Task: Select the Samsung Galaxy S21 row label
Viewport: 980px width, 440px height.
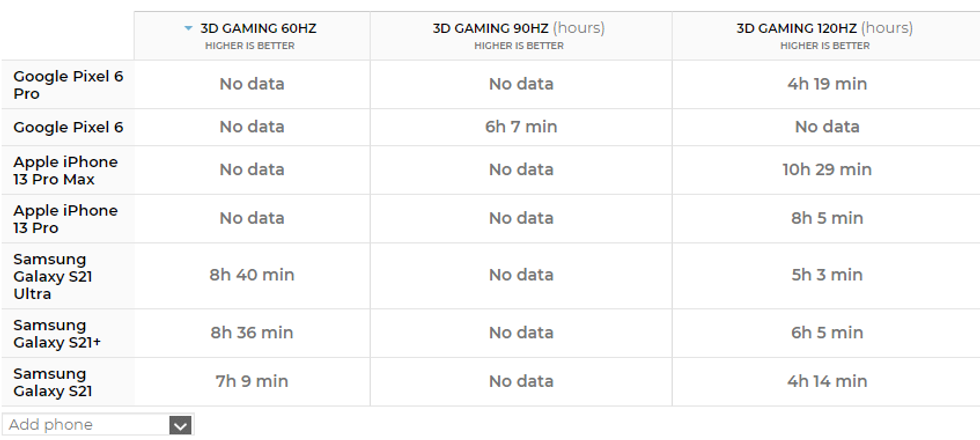Action: click(x=50, y=382)
